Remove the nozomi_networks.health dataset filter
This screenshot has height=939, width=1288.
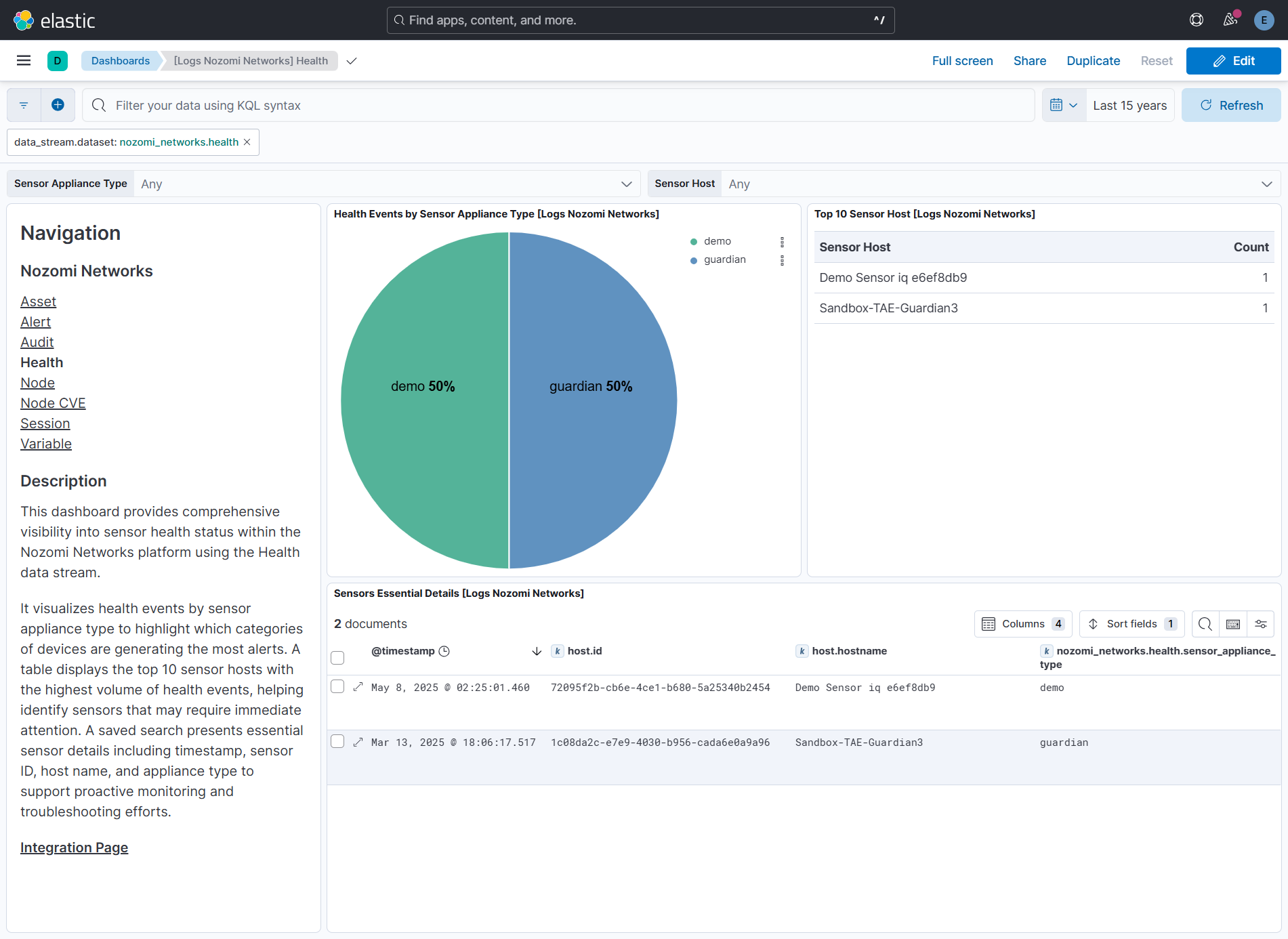pos(247,142)
